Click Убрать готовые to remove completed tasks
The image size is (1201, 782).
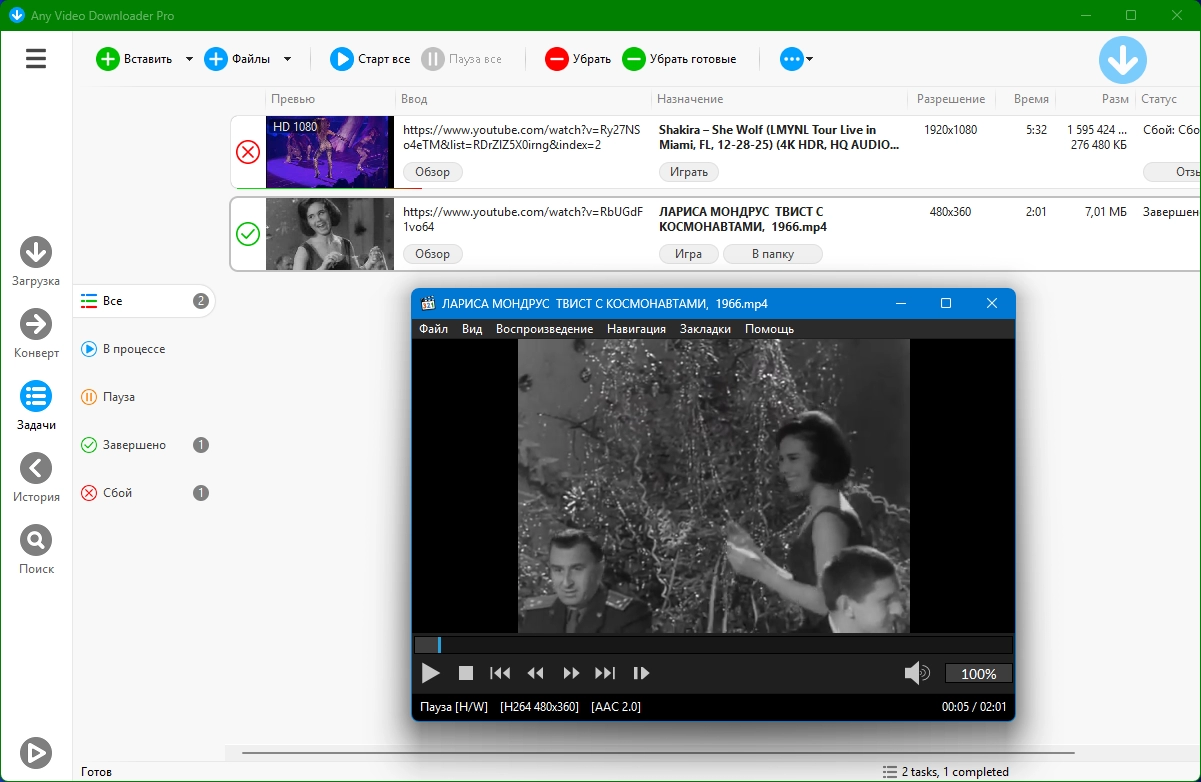(679, 59)
